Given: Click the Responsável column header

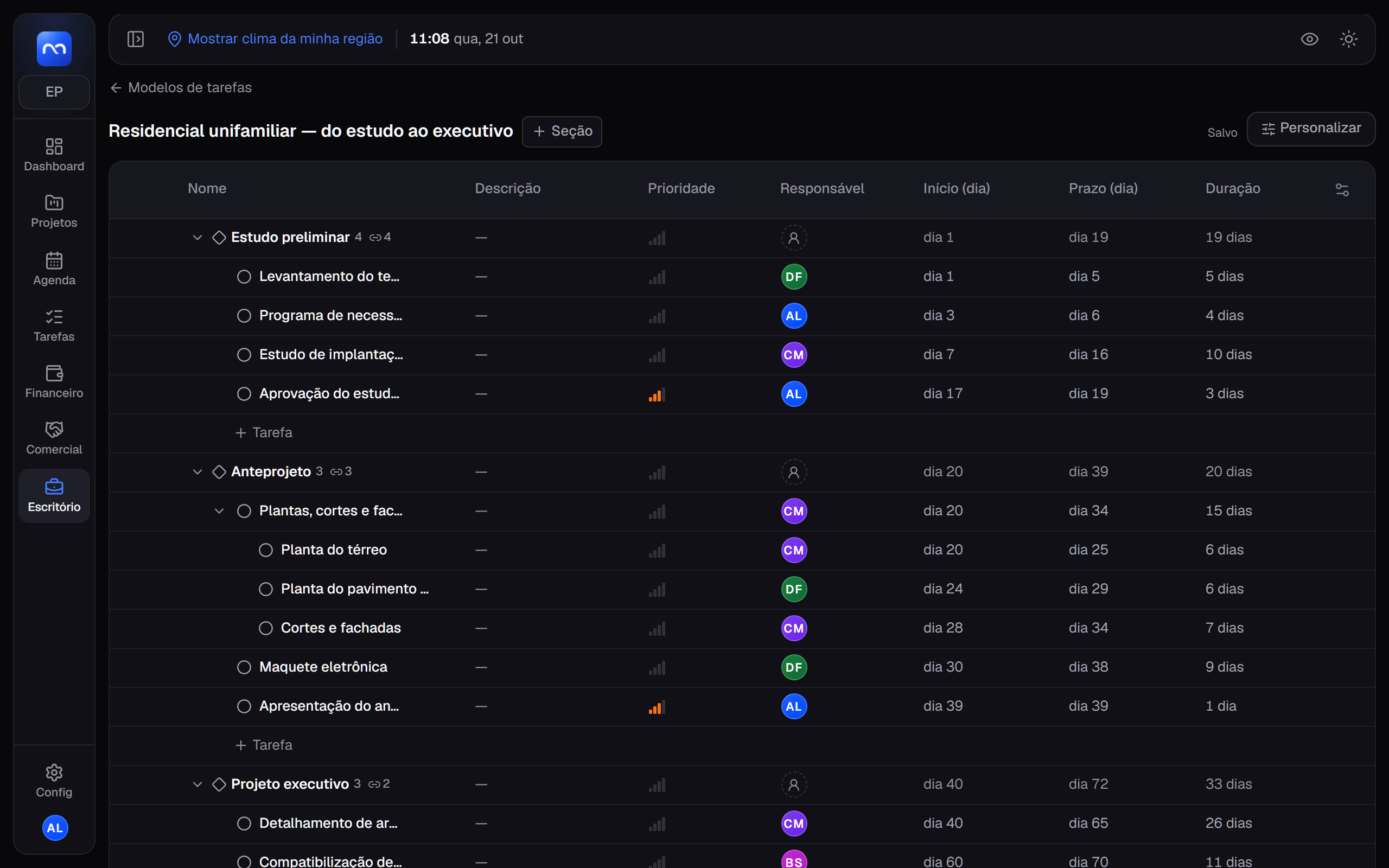Looking at the screenshot, I should [822, 188].
